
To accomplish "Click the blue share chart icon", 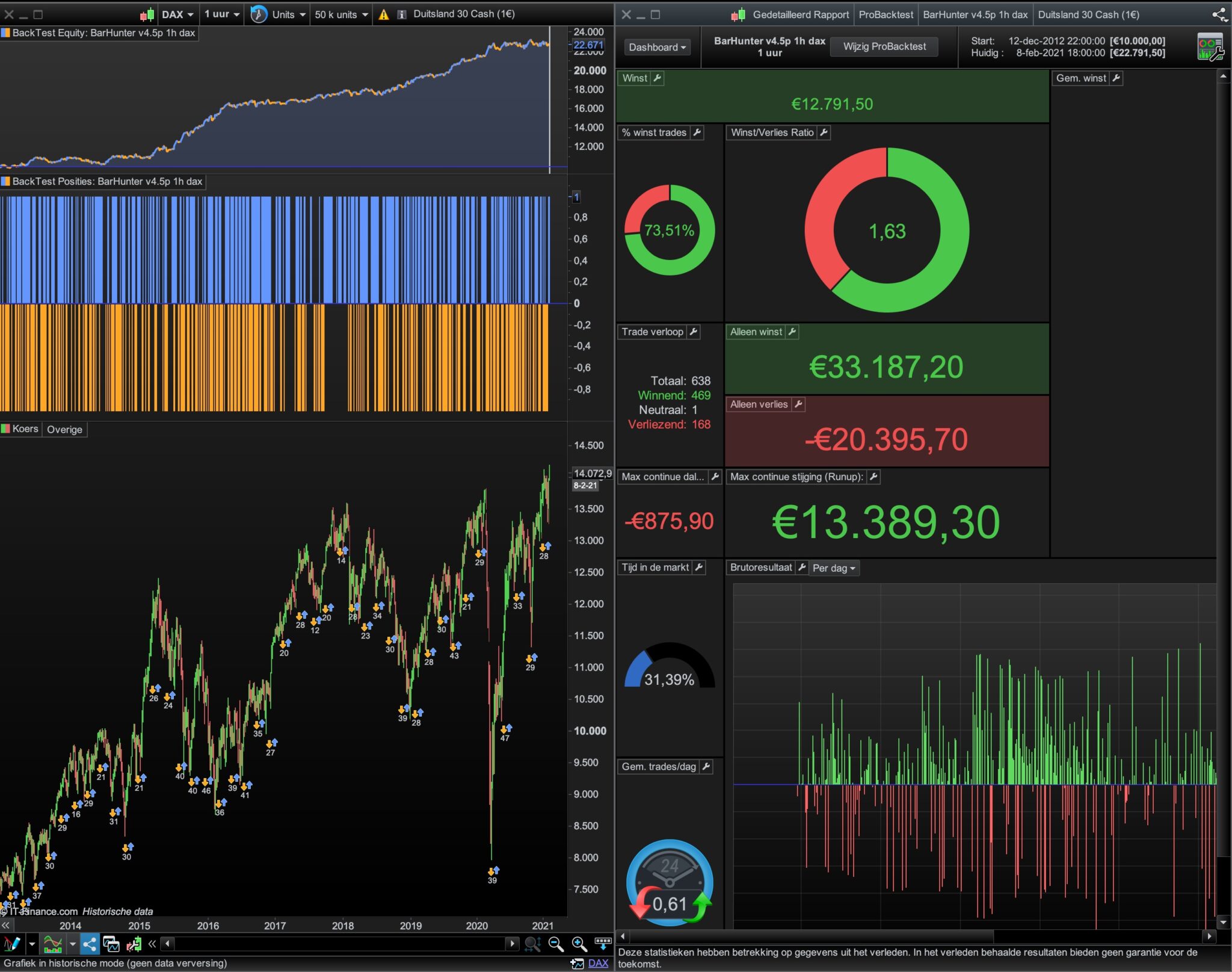I will click(90, 944).
